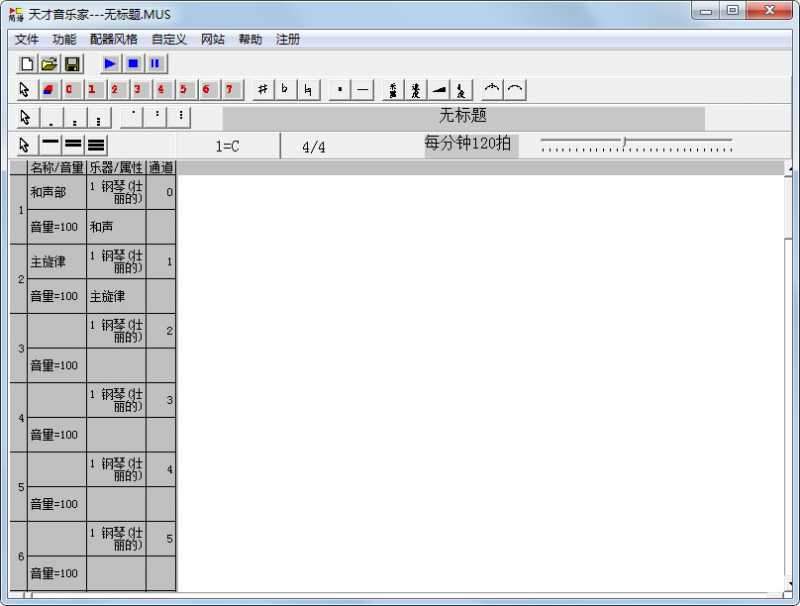Image resolution: width=800 pixels, height=606 pixels.
Task: Save the score with the floppy disk icon
Action: 72,64
